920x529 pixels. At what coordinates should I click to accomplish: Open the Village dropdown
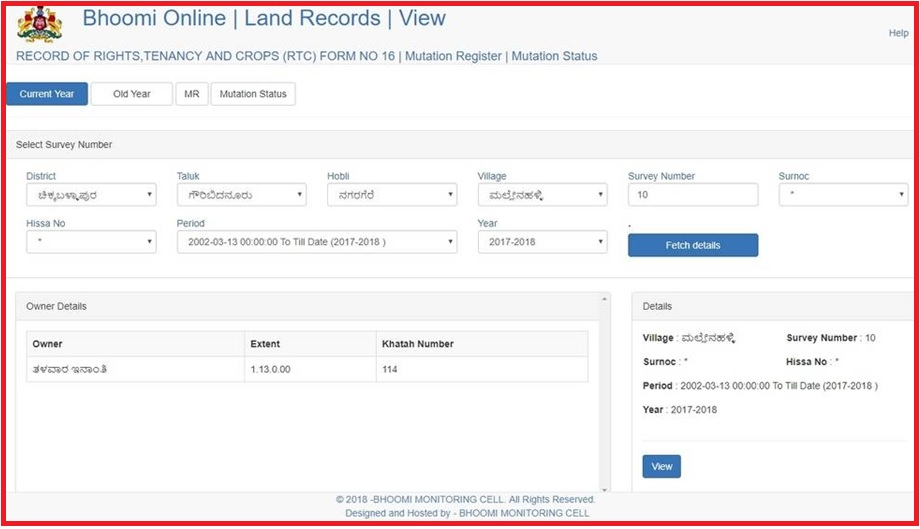click(543, 195)
